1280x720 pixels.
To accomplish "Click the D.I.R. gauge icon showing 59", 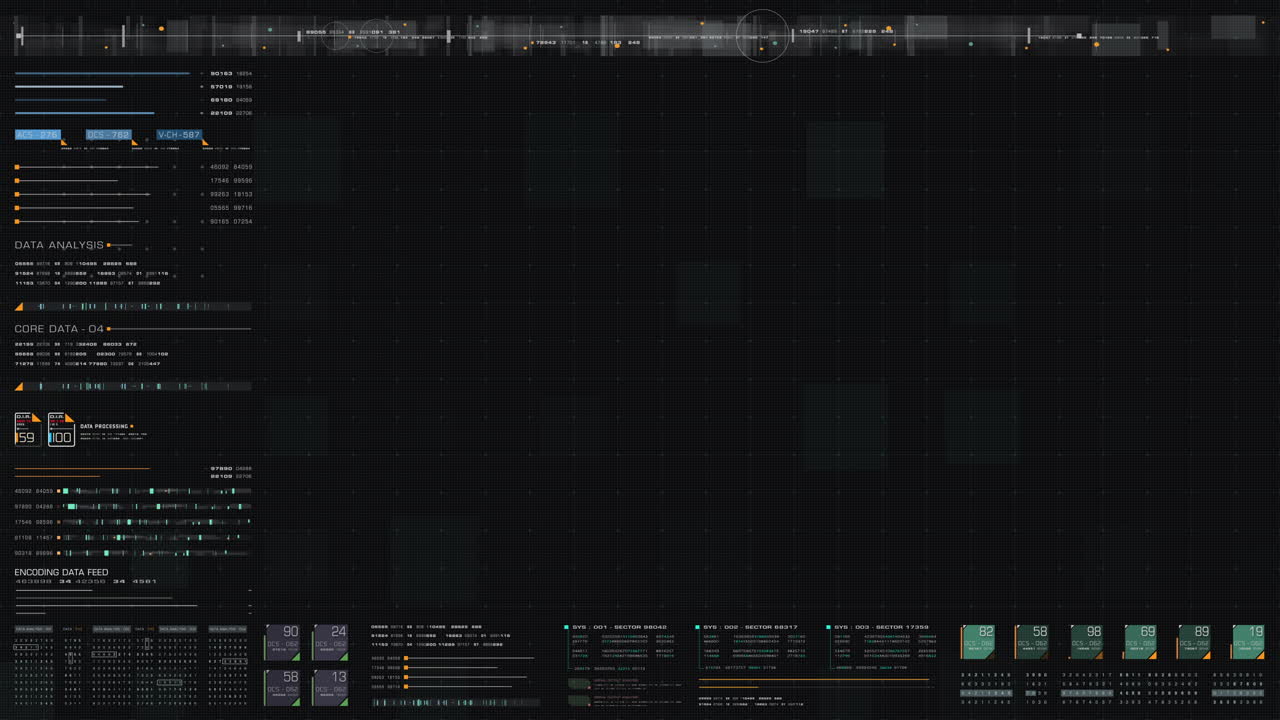I will pos(27,430).
